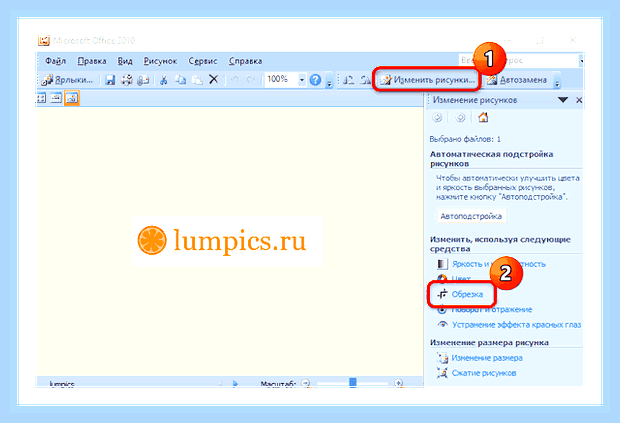620x423 pixels.
Task: Open the Правка menu
Action: tap(92, 61)
